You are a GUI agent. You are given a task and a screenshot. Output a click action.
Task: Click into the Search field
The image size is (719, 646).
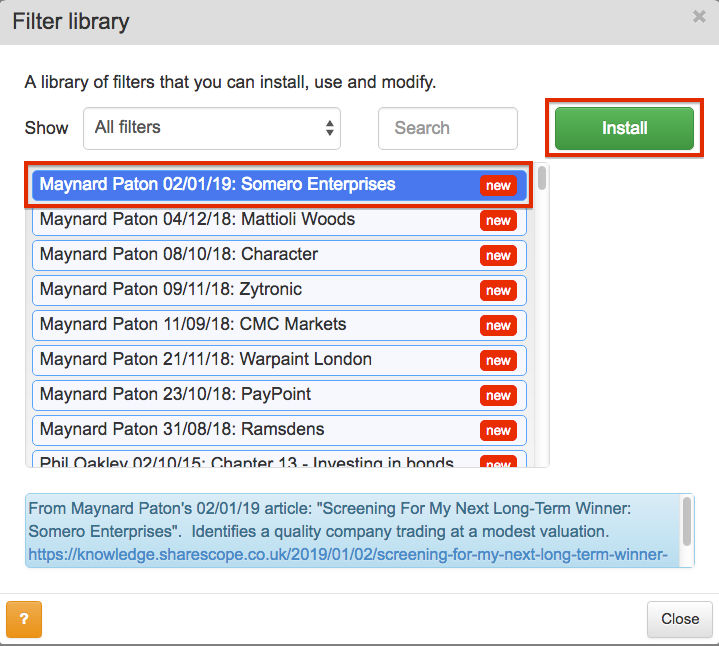448,128
